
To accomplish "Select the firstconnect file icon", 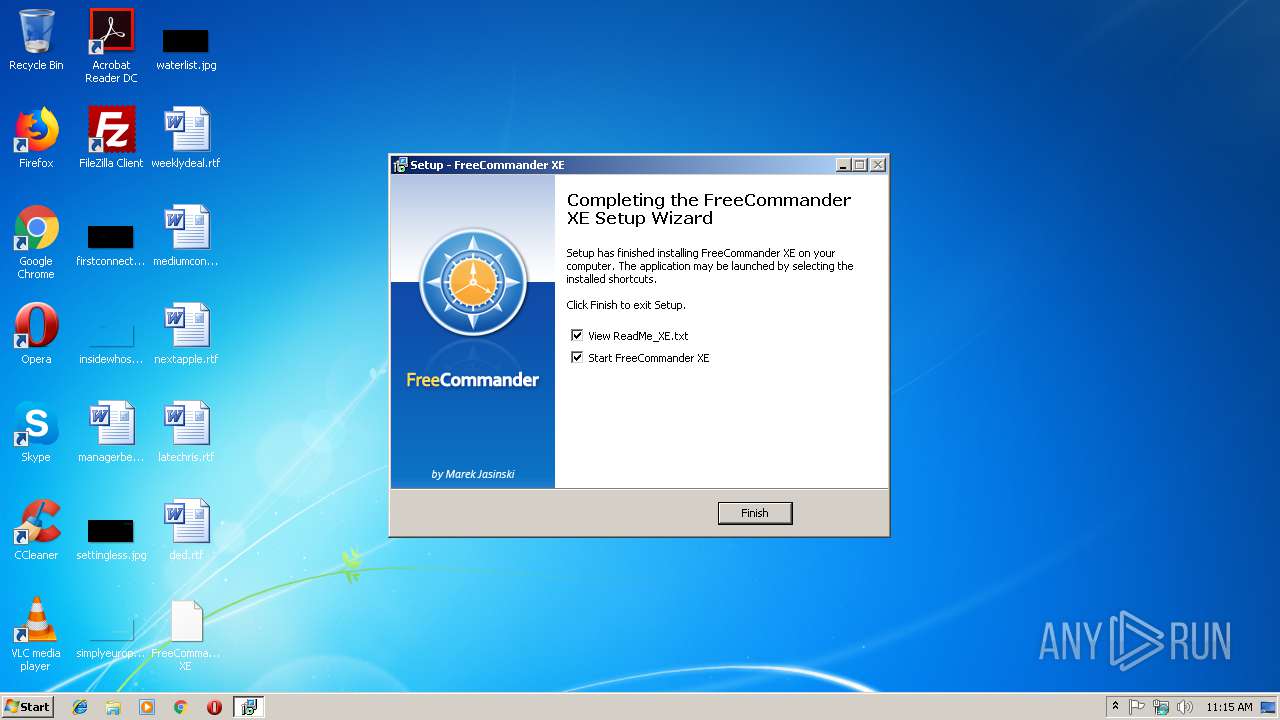I will pyautogui.click(x=111, y=245).
